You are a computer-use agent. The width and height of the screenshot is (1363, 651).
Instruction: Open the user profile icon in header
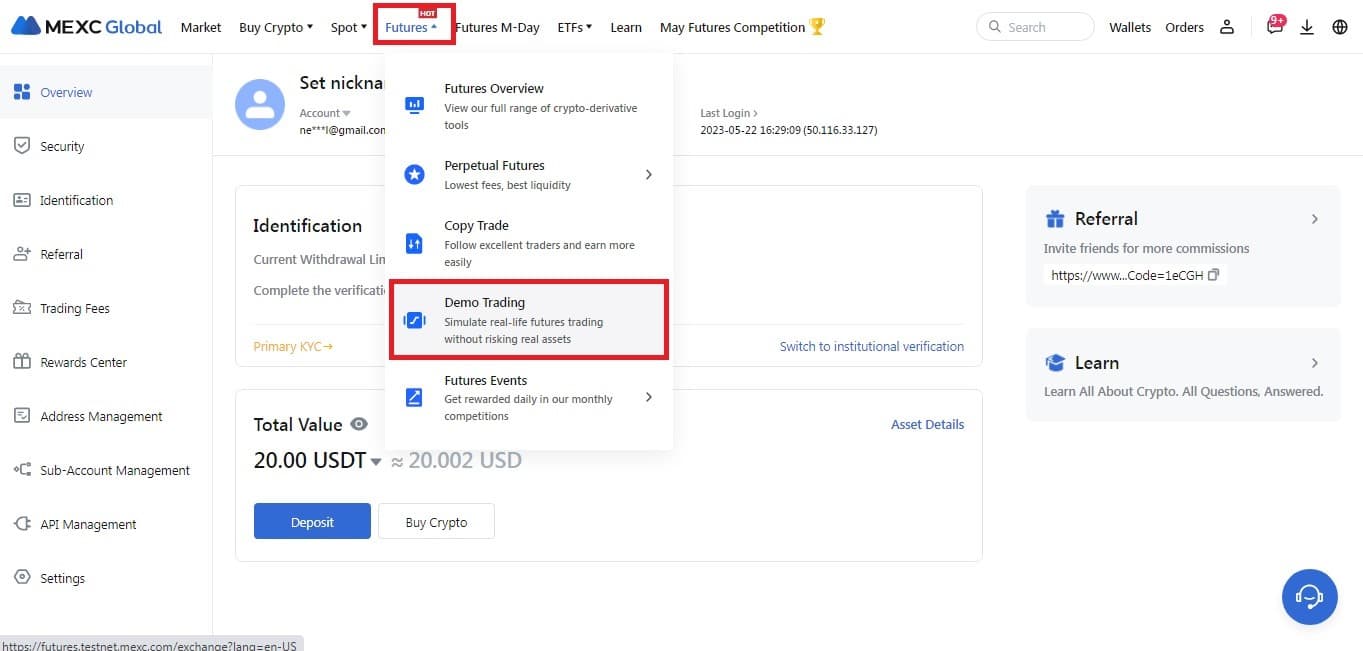[1227, 27]
